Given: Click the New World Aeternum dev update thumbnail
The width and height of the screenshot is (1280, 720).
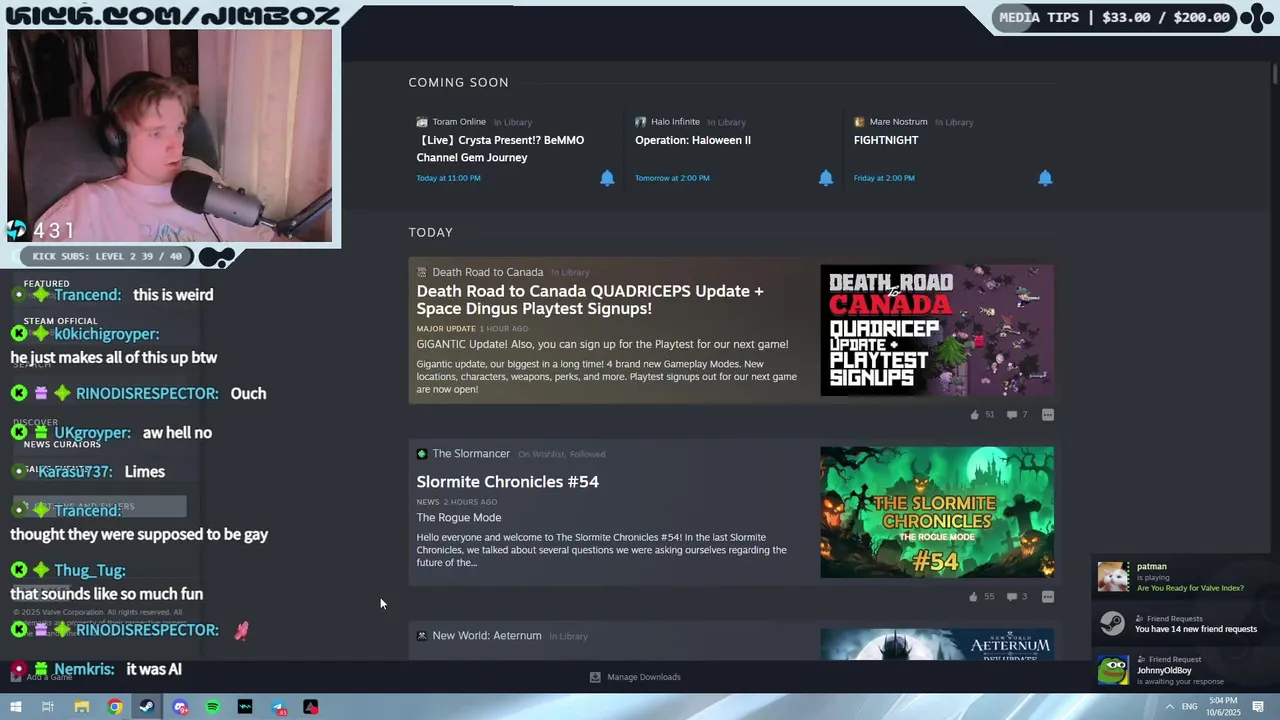Looking at the screenshot, I should [937, 644].
